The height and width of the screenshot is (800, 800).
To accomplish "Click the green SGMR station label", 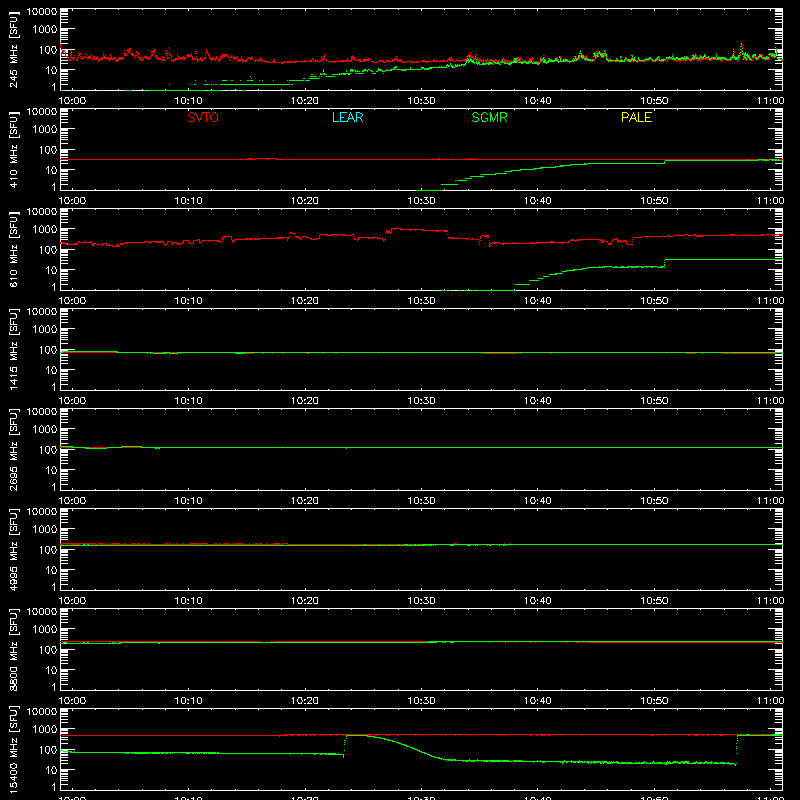I will tap(489, 117).
